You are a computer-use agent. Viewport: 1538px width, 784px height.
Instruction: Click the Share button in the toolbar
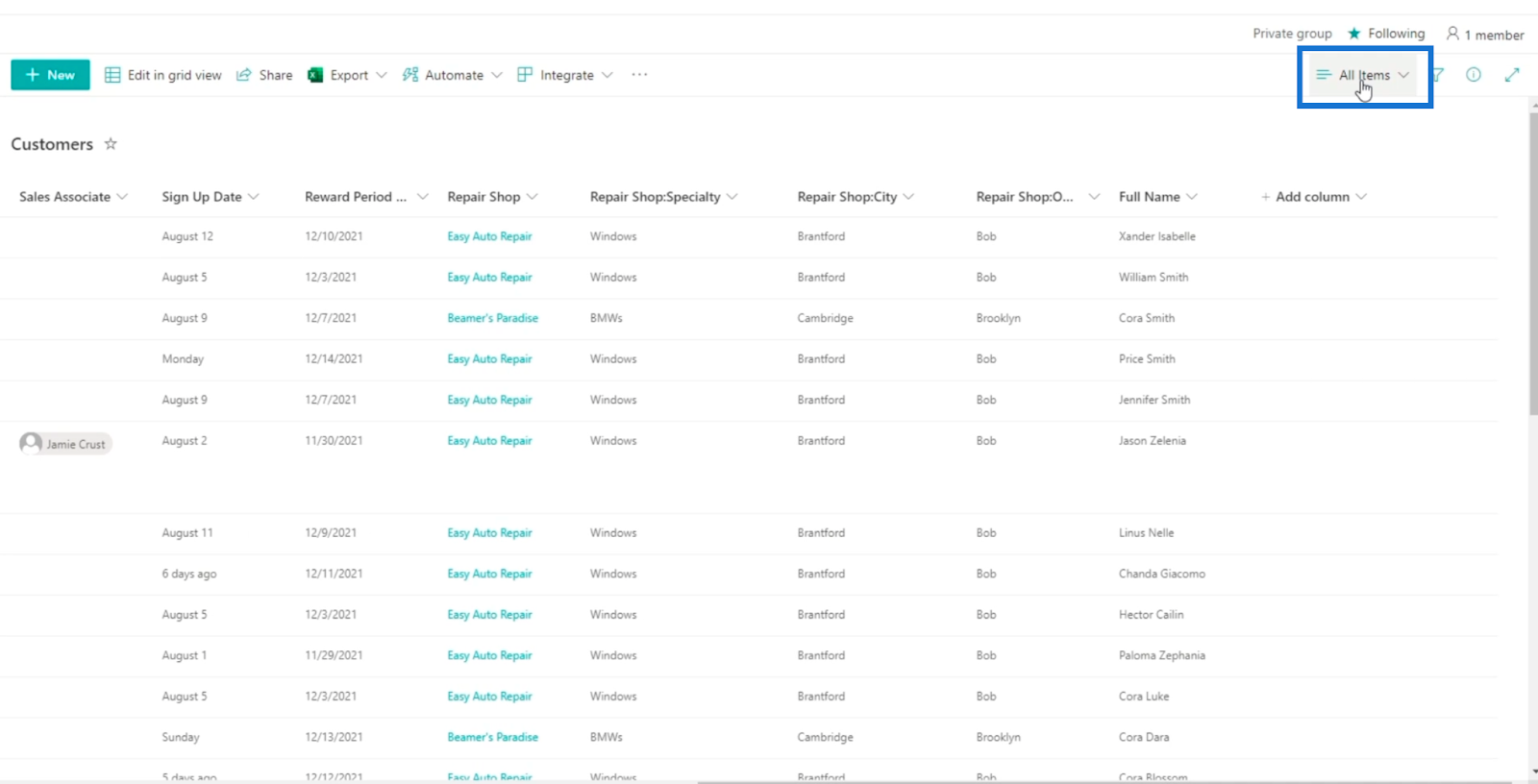tap(264, 75)
